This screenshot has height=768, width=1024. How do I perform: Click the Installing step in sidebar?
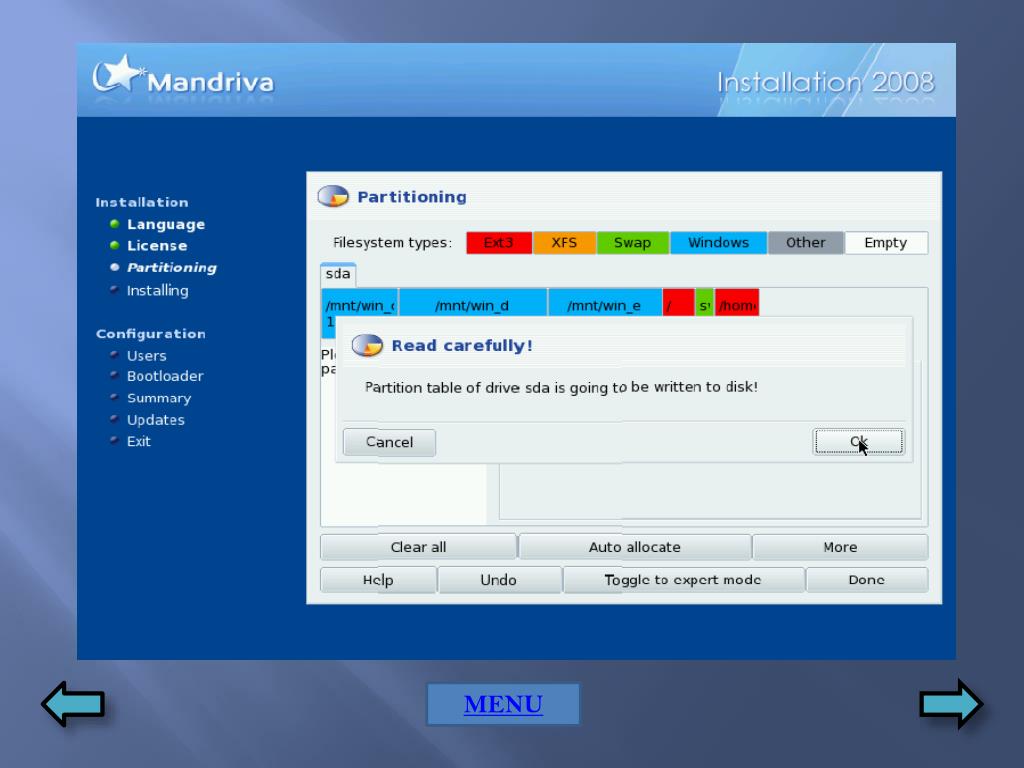pyautogui.click(x=157, y=291)
